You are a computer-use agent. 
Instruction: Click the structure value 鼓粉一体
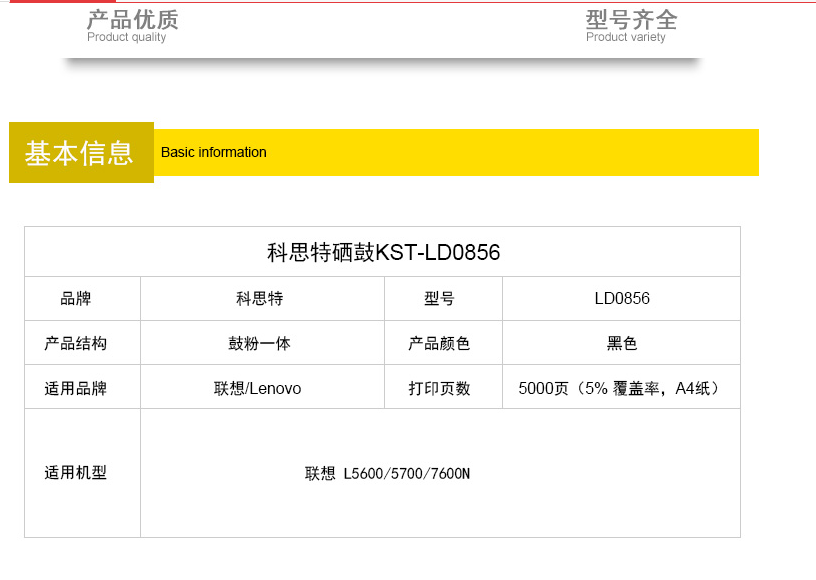(260, 343)
